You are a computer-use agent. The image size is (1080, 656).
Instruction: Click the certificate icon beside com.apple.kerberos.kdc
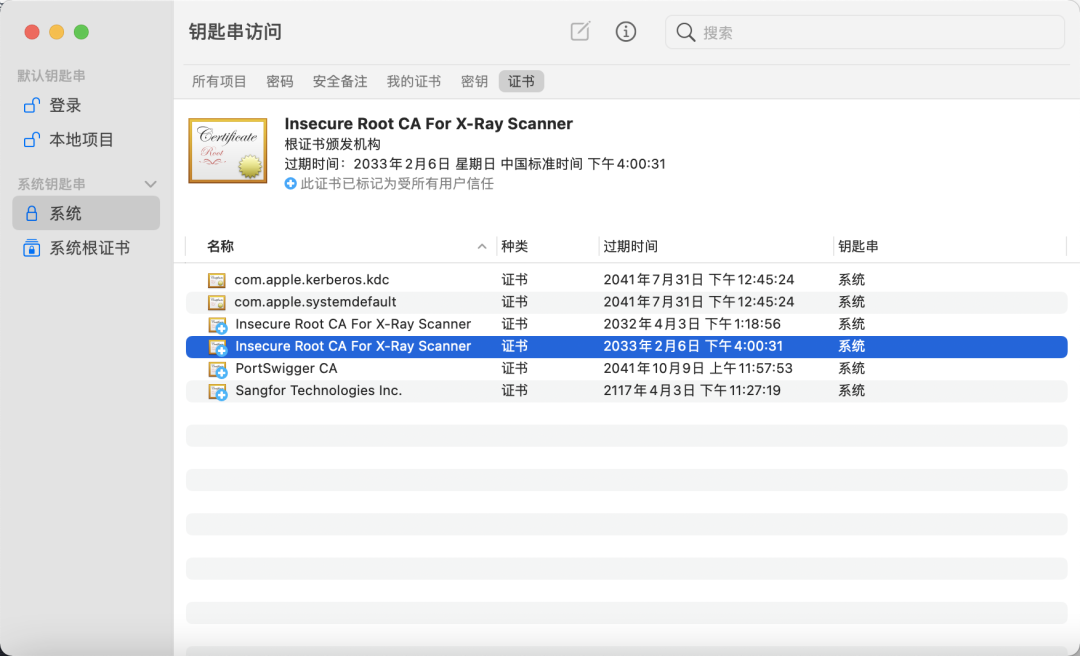pyautogui.click(x=217, y=279)
